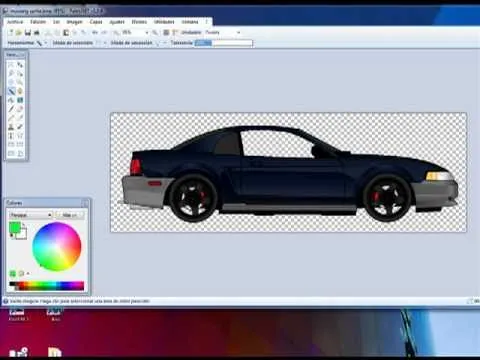Adjust the Tolerancia slider bar
The image size is (480, 360).
224,43
